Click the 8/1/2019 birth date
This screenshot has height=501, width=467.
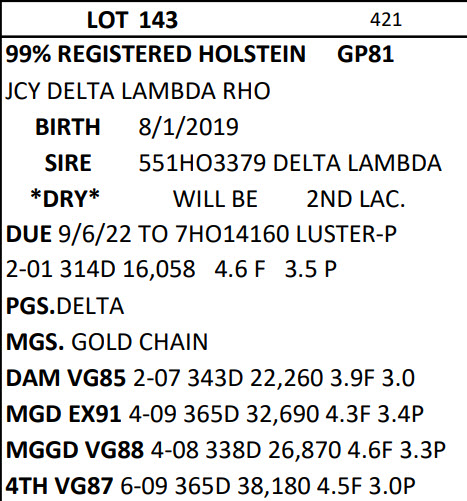point(188,127)
